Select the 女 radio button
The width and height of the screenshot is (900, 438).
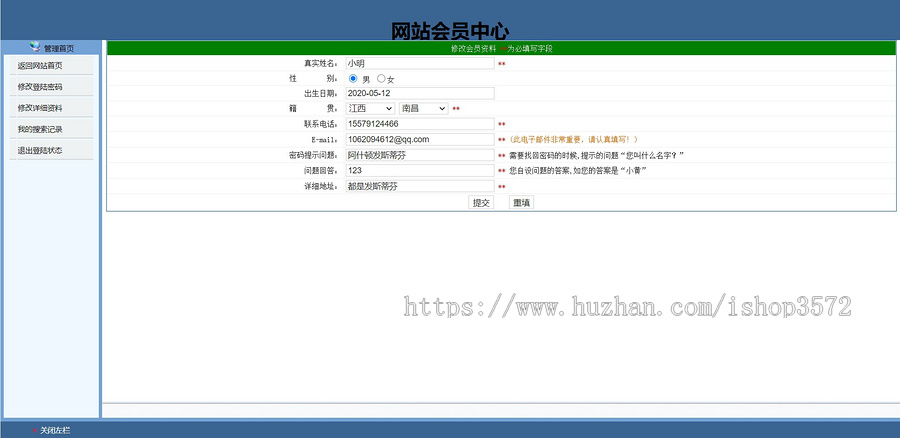click(381, 79)
